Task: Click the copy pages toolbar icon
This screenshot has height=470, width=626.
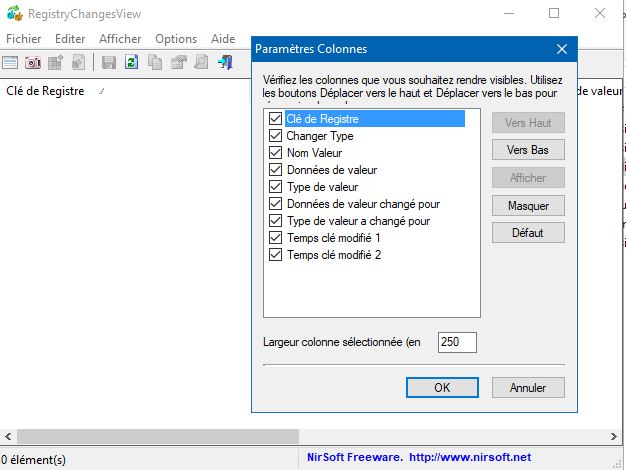Action: coord(155,62)
